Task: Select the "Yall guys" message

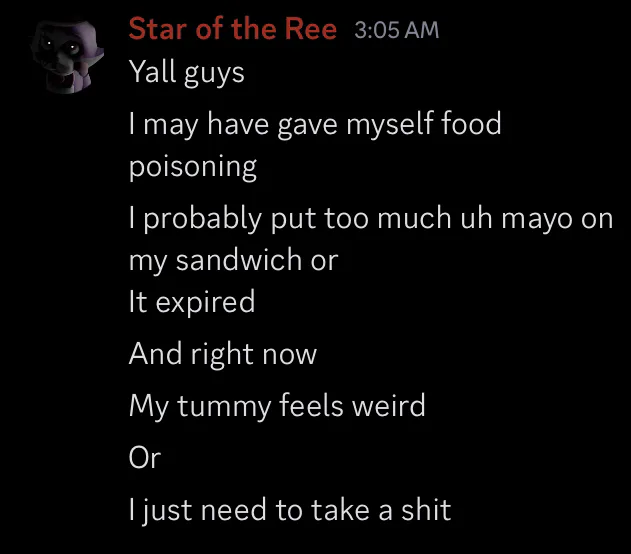Action: (187, 73)
